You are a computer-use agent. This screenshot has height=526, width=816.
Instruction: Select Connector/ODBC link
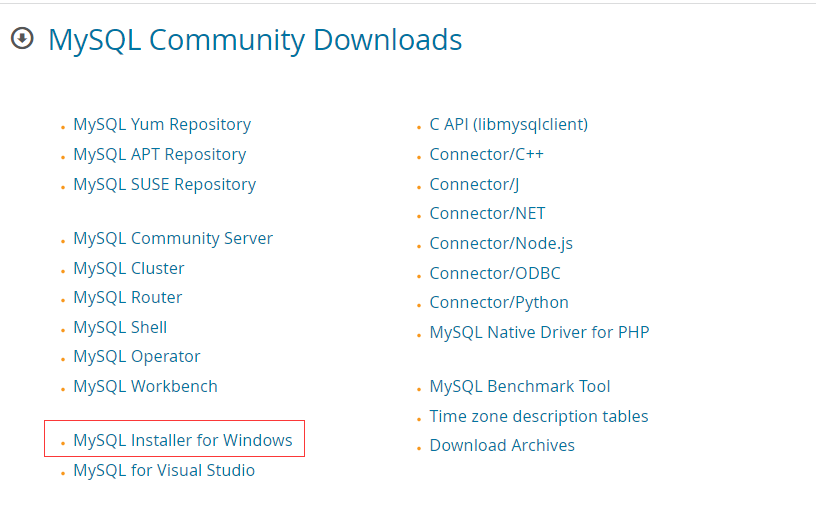pos(494,274)
